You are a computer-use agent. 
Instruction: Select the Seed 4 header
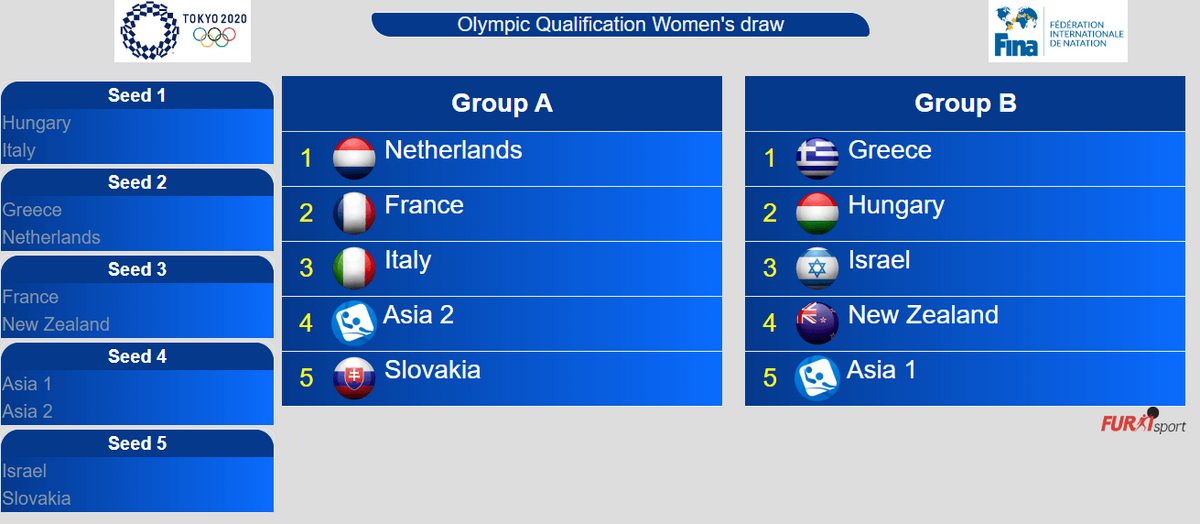[x=137, y=357]
